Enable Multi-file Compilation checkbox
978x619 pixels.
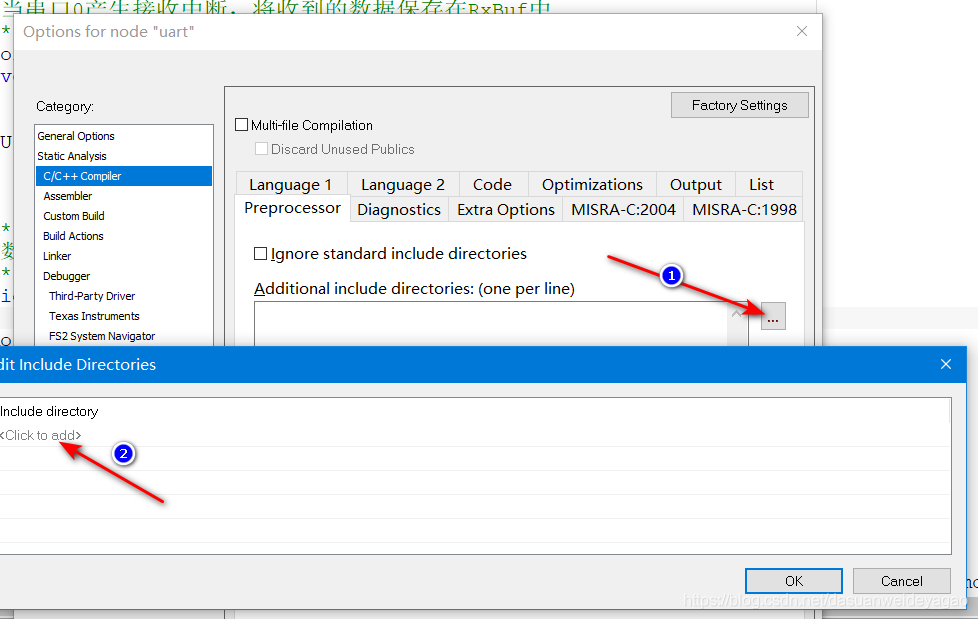tap(241, 125)
